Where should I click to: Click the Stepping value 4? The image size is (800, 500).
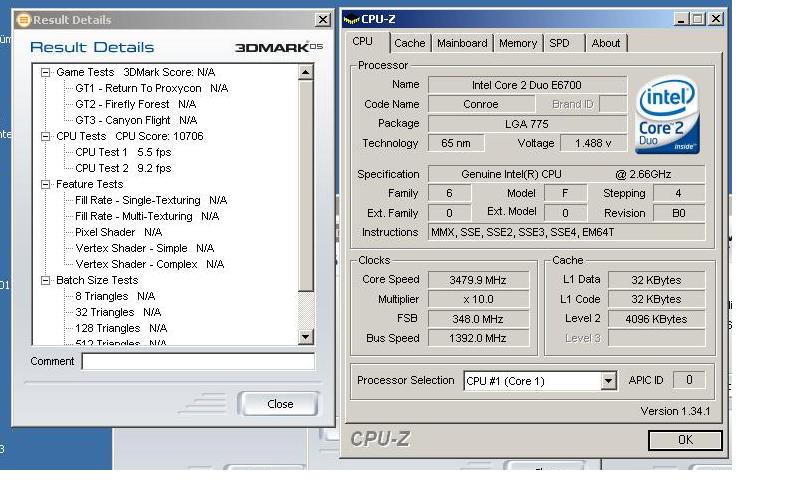click(x=679, y=193)
